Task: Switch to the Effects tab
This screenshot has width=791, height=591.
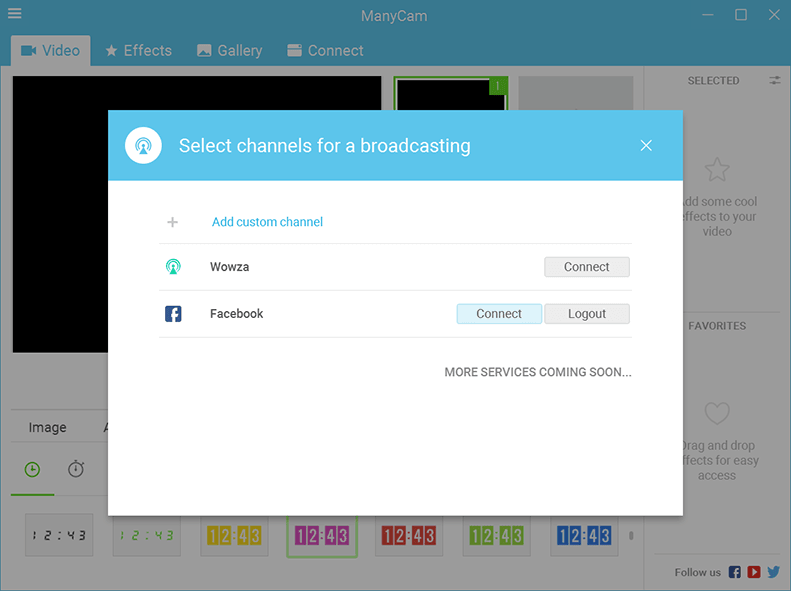Action: (x=138, y=51)
